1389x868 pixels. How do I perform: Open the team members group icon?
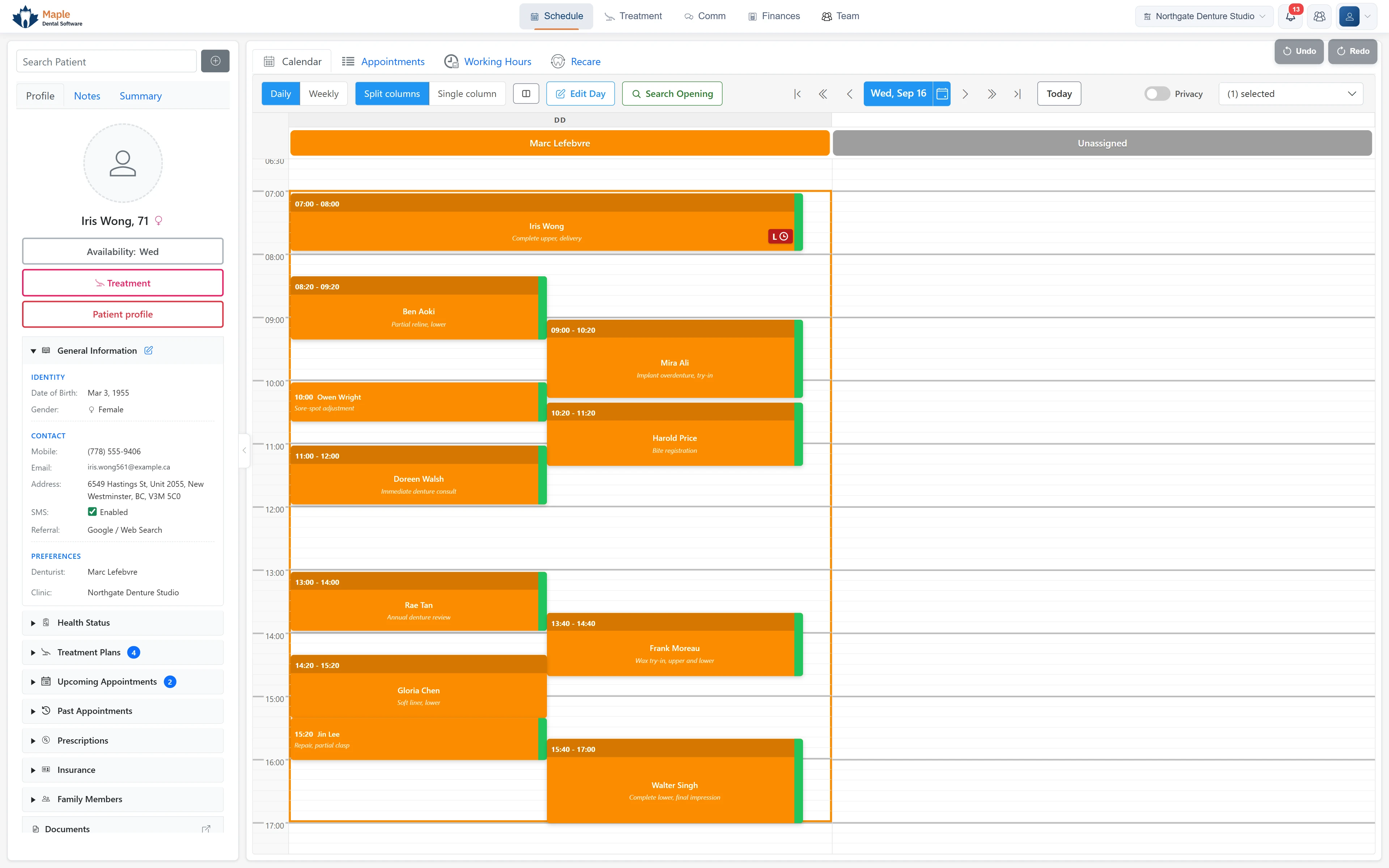coord(1320,17)
